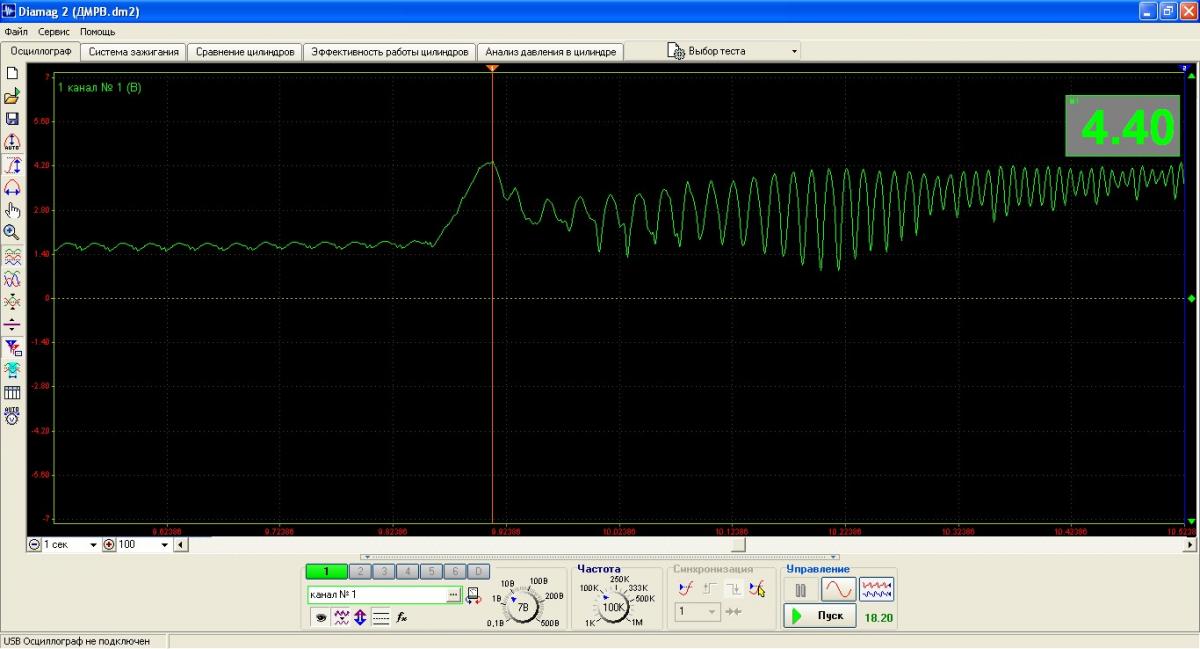Screen dimensions: 1200x649
Task: Open the channel name browse '...' button
Action: [455, 594]
